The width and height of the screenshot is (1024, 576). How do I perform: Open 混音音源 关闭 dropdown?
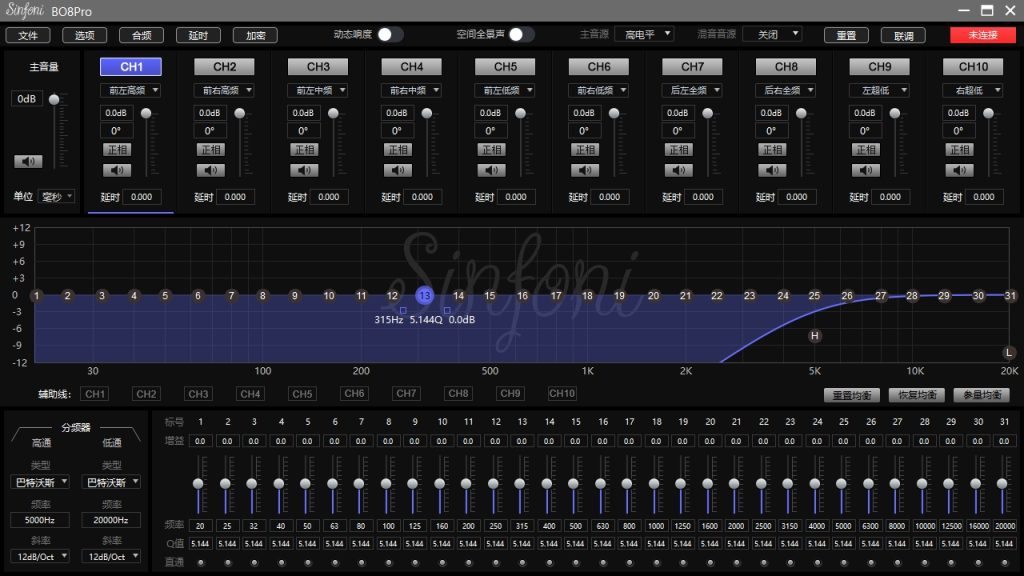click(773, 34)
